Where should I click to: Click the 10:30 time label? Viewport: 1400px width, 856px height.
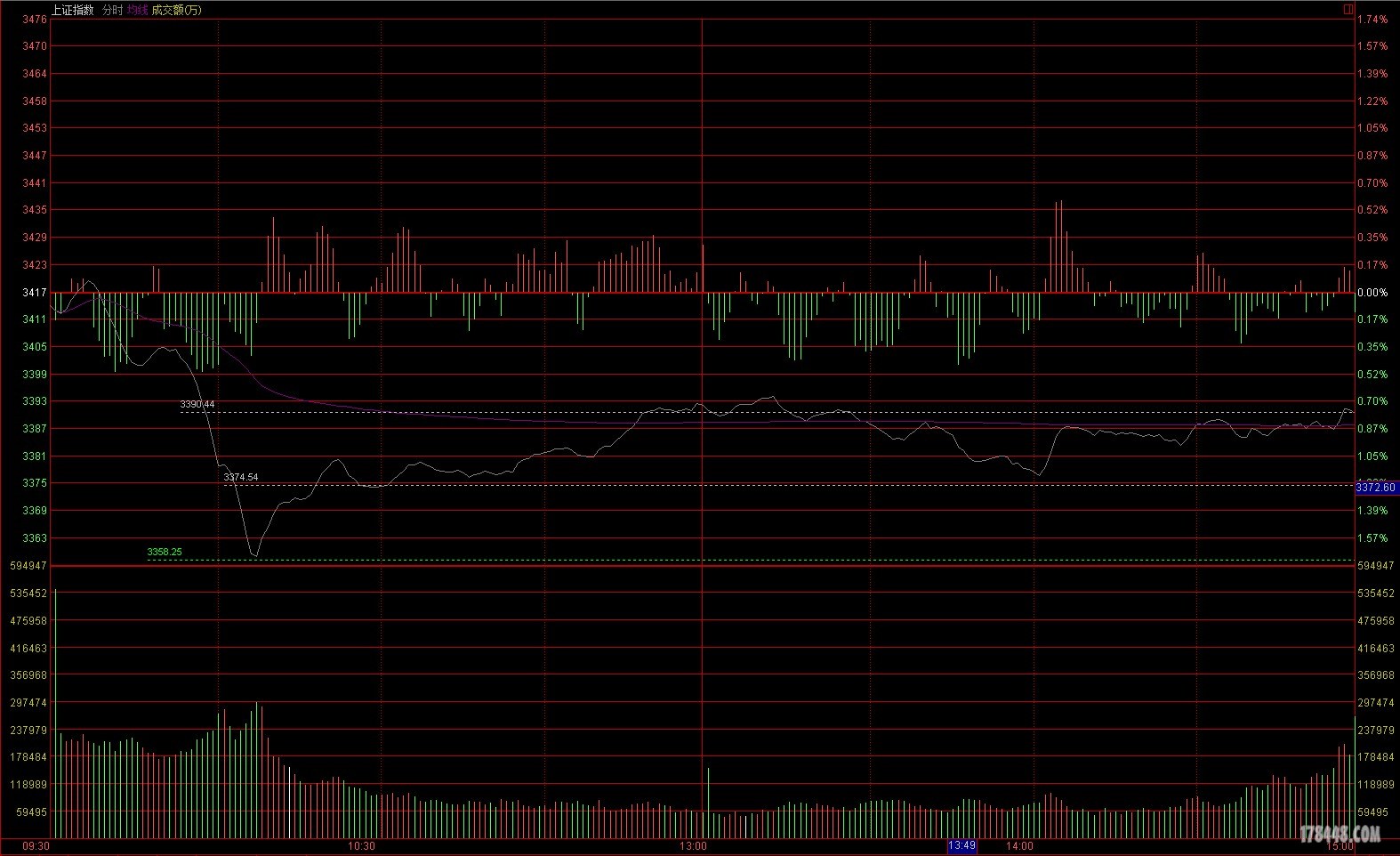362,846
